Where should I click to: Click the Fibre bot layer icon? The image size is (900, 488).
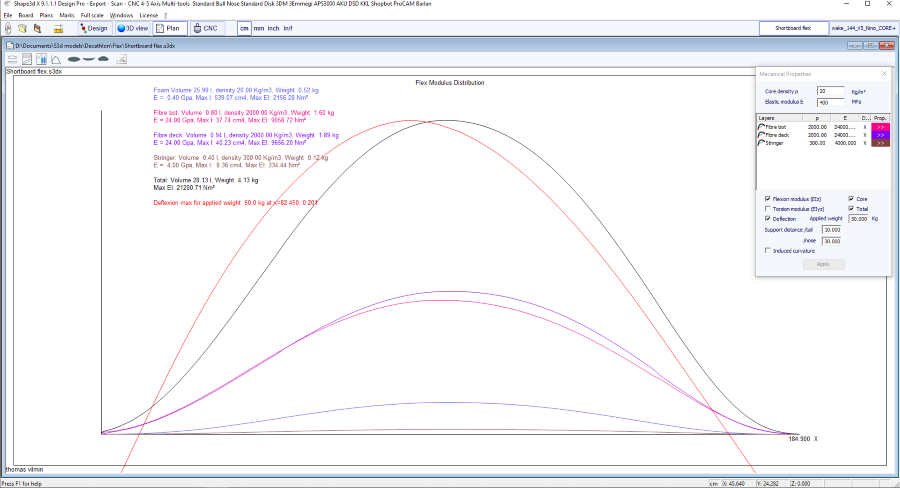tap(762, 127)
